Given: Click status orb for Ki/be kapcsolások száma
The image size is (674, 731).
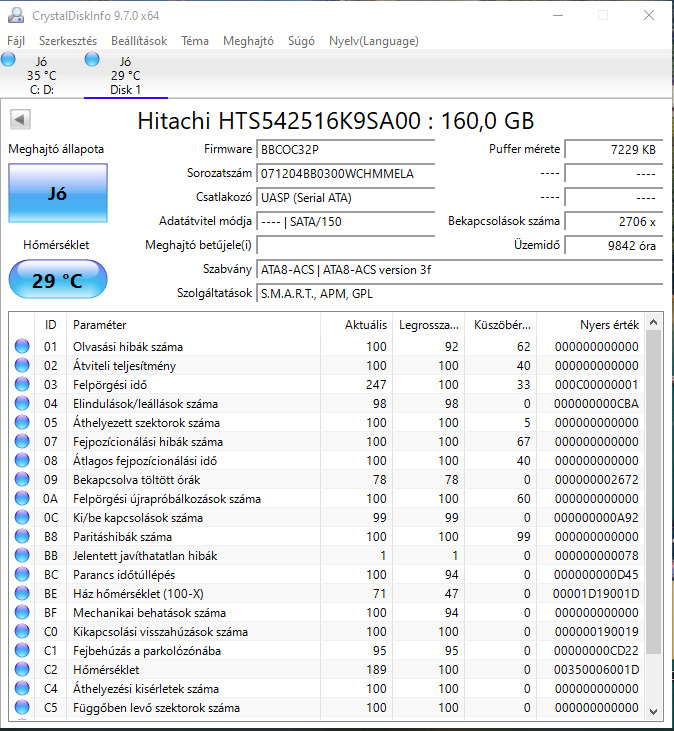Looking at the screenshot, I should (22, 517).
